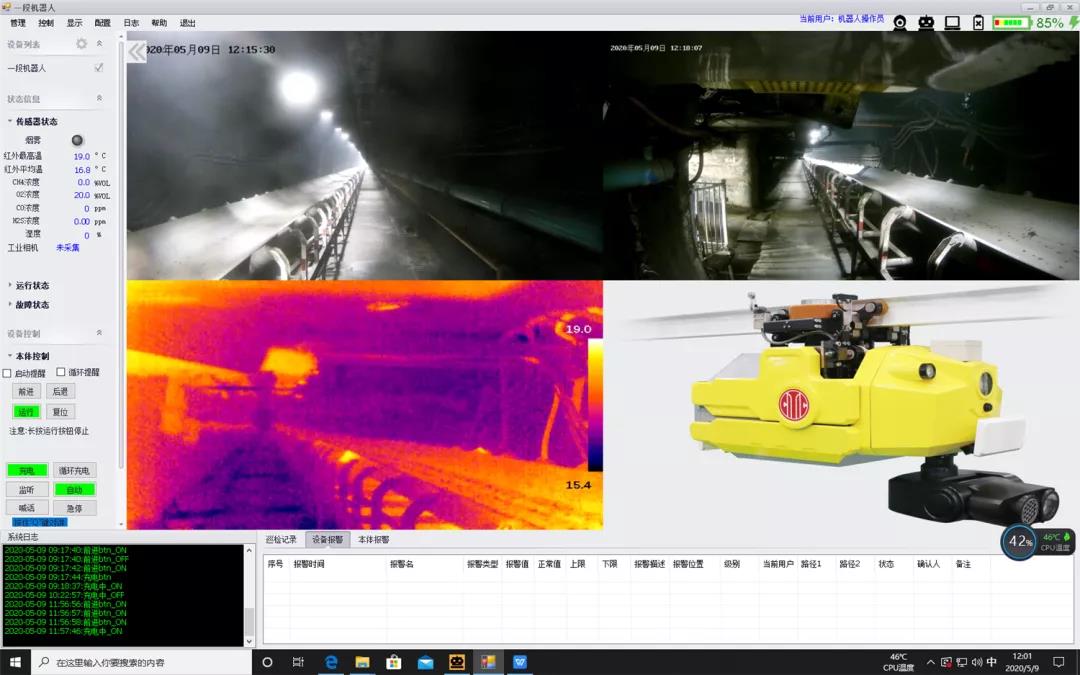Click the battery fault X icon

pos(978,22)
